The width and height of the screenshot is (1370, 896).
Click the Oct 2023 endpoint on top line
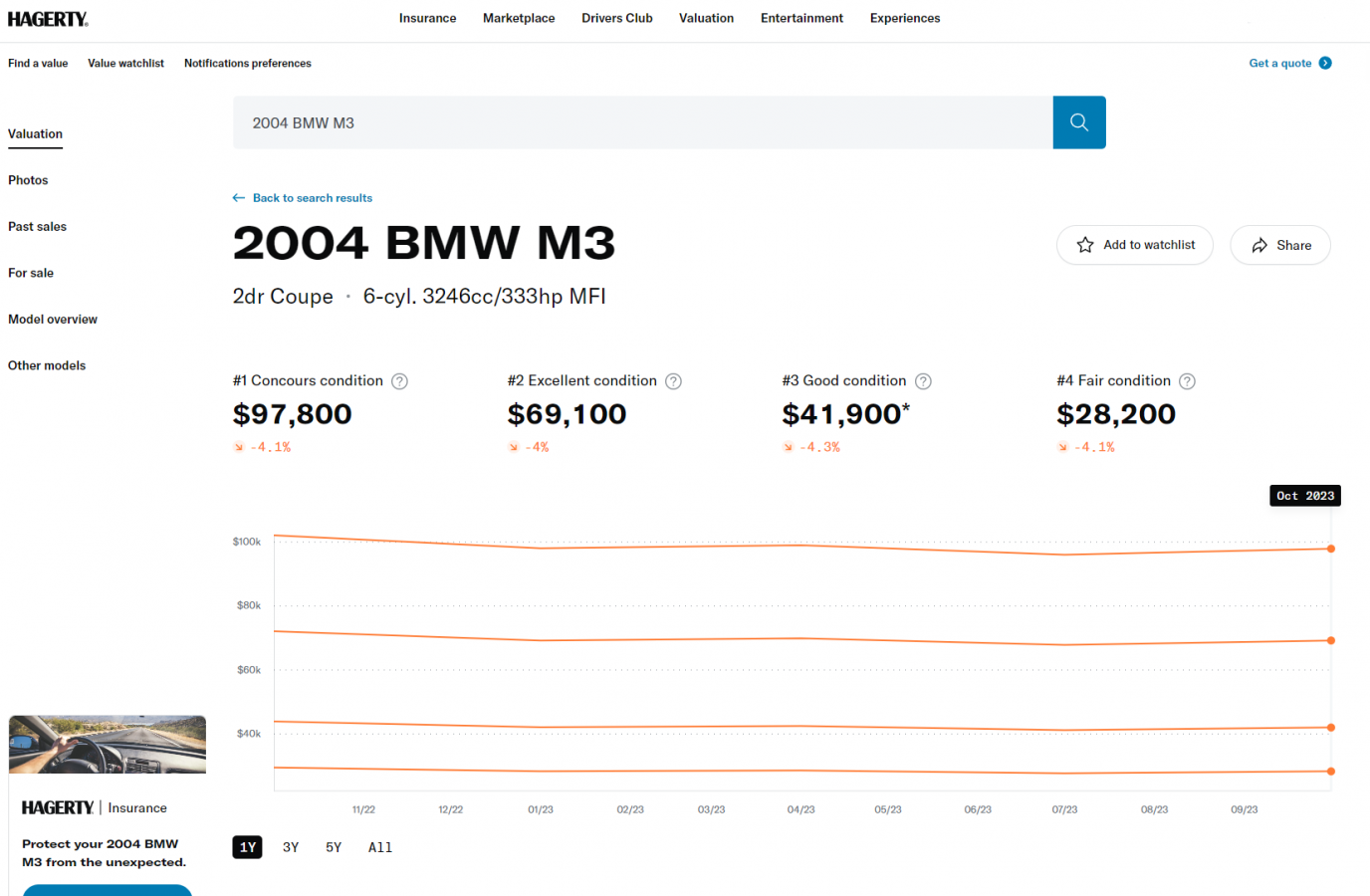(x=1330, y=549)
